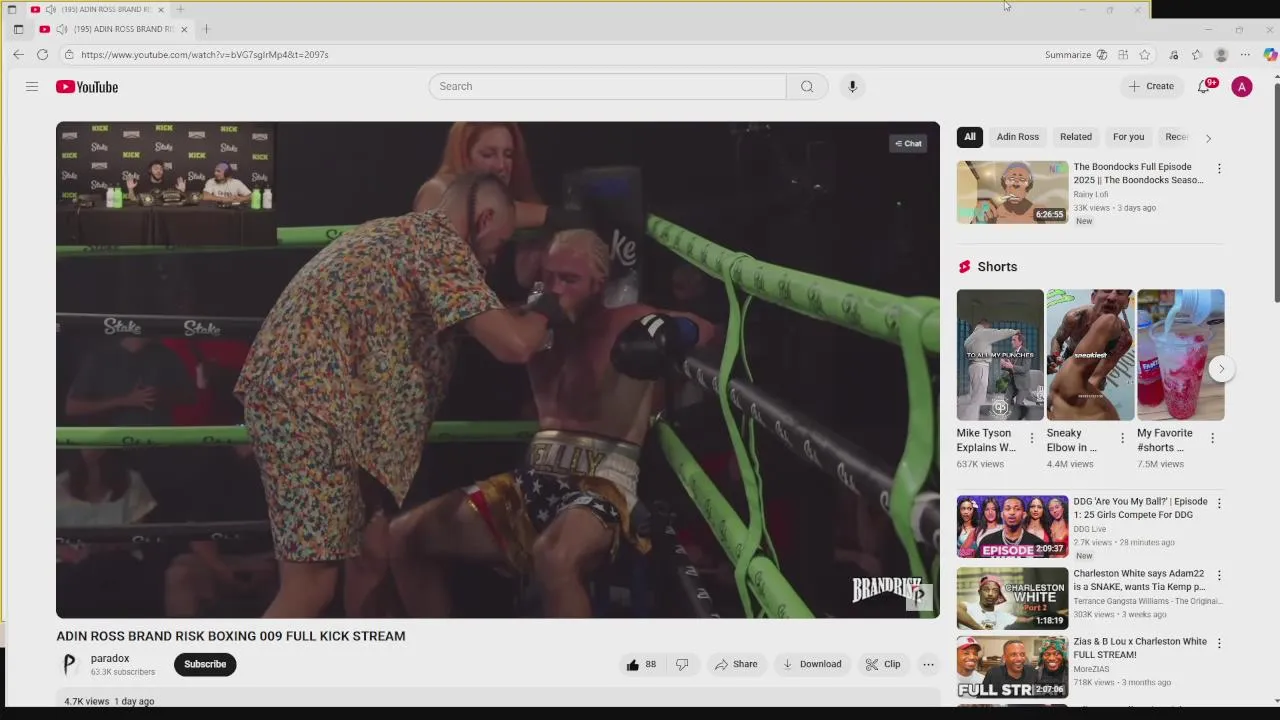Click video title ADIN ROSS BRAND RISK BOXING
The image size is (1280, 720).
(x=231, y=636)
